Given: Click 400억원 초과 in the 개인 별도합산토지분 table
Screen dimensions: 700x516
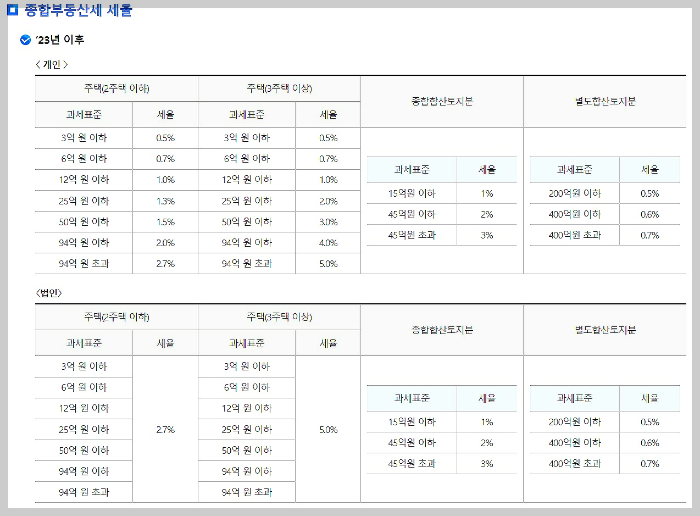Looking at the screenshot, I should tap(575, 235).
